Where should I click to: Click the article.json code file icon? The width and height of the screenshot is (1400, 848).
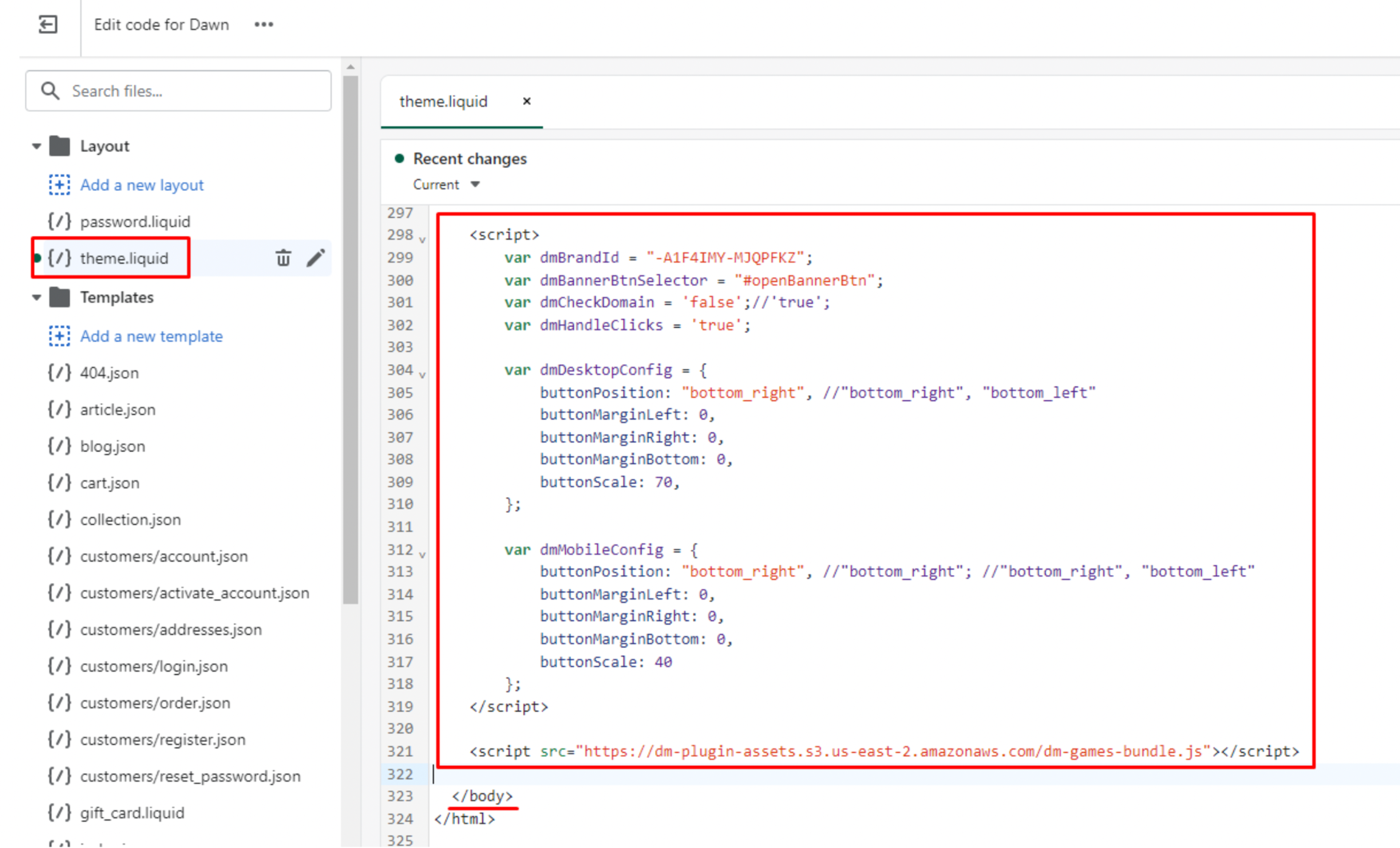click(x=60, y=410)
